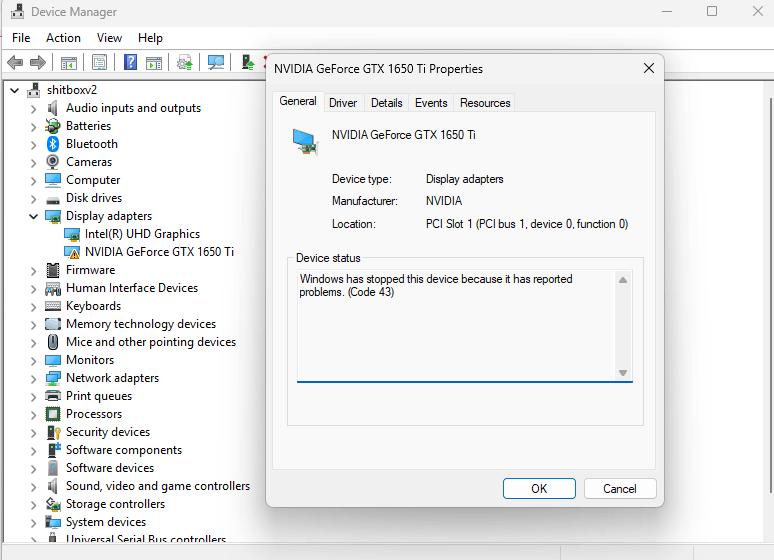Expand the Software devices node
774x560 pixels.
click(34, 468)
